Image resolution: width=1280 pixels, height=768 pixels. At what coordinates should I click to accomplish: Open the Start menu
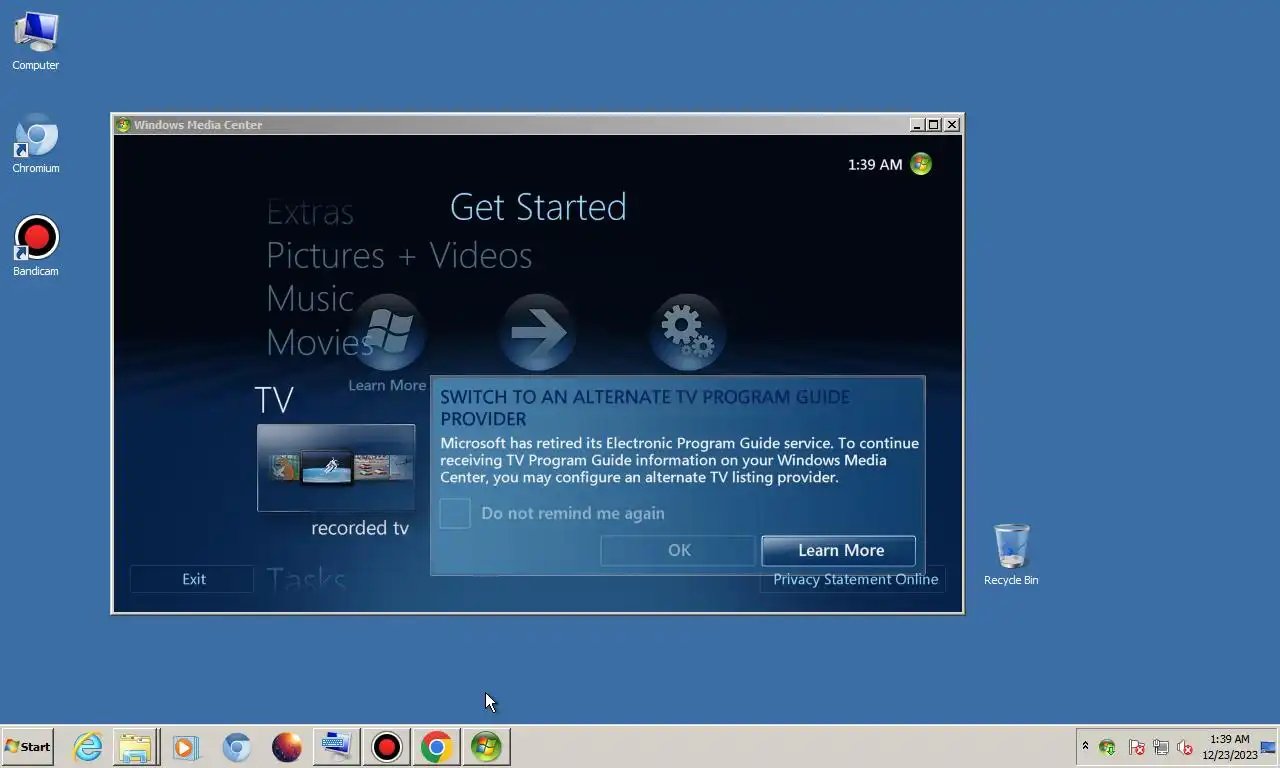click(x=28, y=746)
